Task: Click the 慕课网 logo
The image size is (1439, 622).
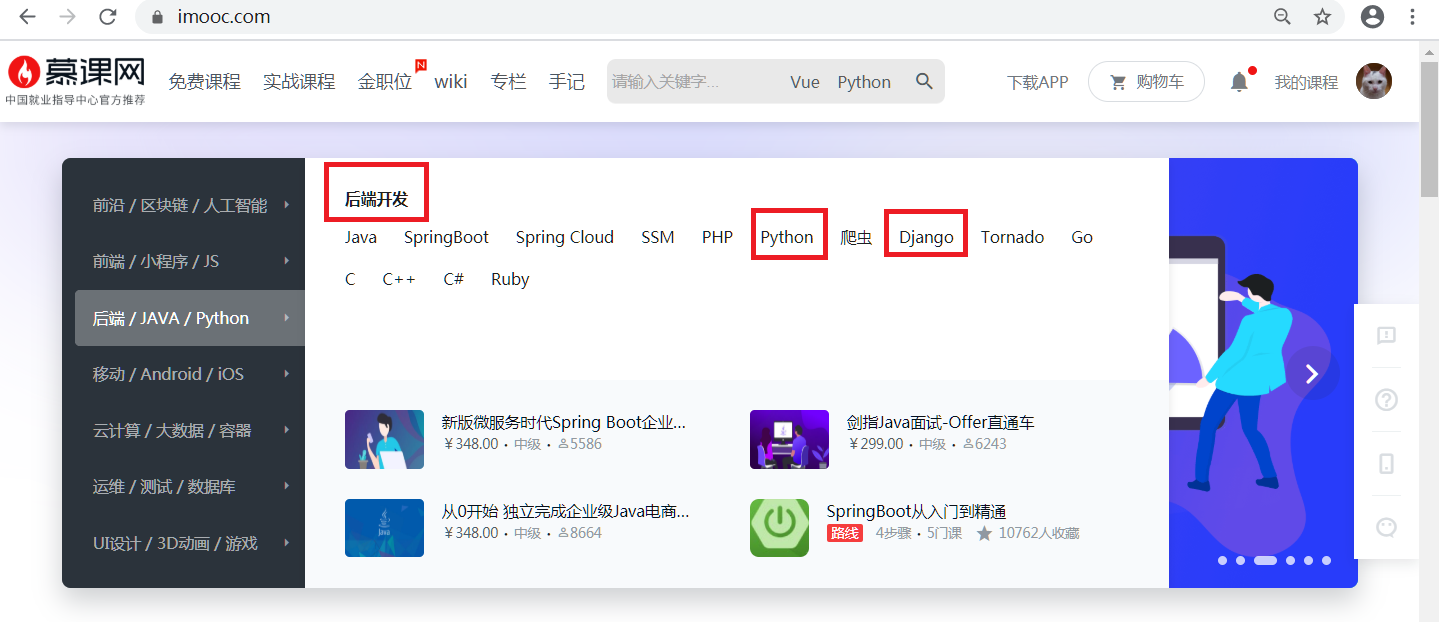Action: click(76, 80)
